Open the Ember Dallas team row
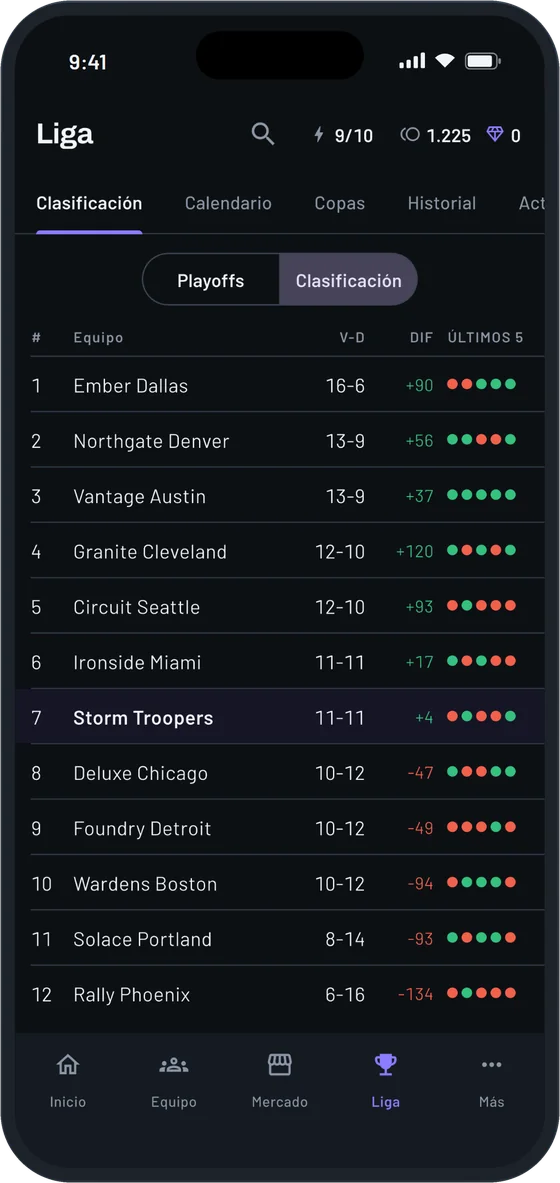Image resolution: width=560 pixels, height=1183 pixels. point(287,385)
